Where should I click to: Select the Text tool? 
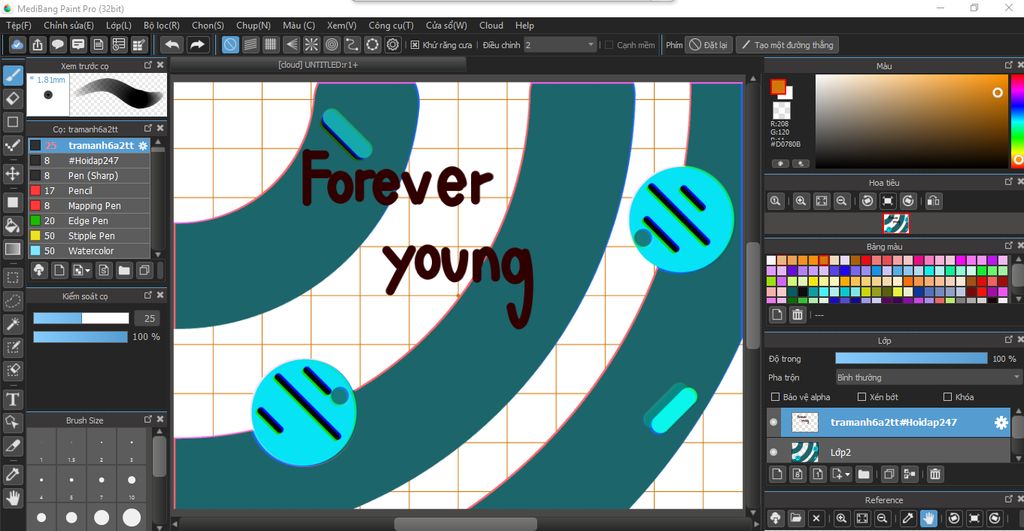(13, 399)
